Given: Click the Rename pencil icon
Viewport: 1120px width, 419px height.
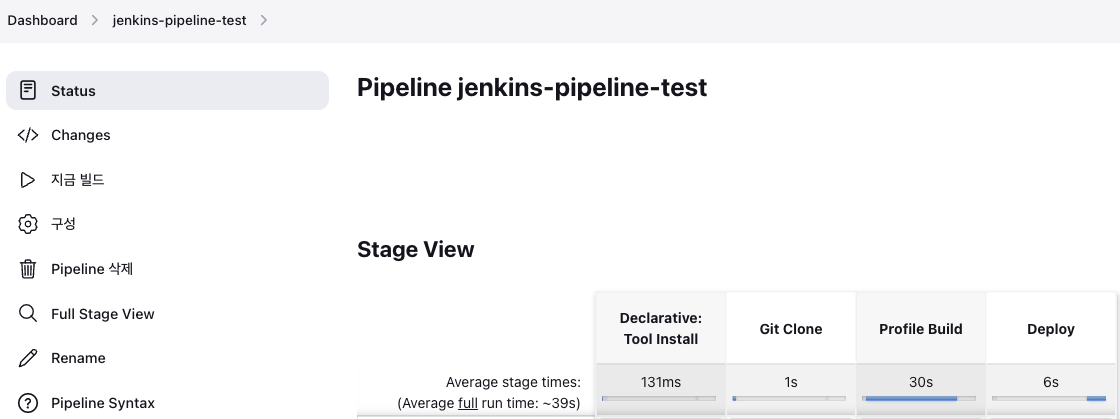Looking at the screenshot, I should tap(29, 358).
